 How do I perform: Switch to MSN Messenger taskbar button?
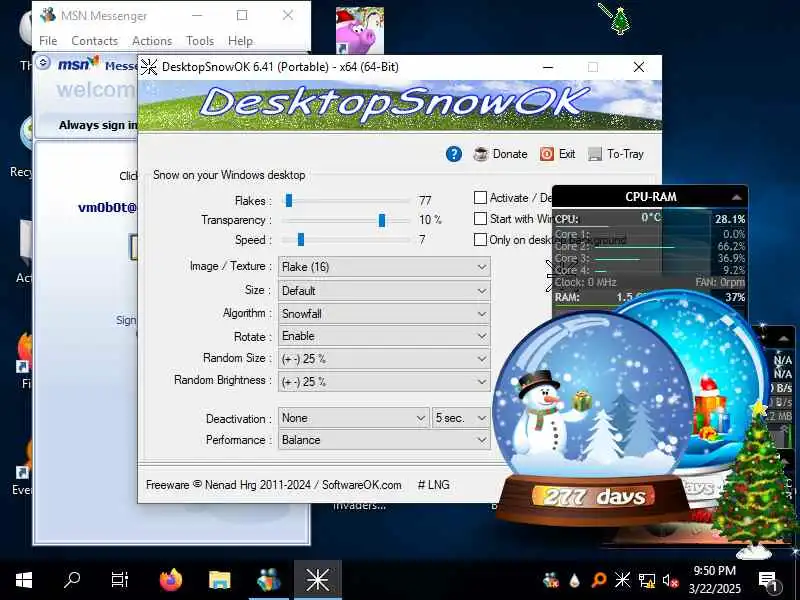(x=268, y=580)
